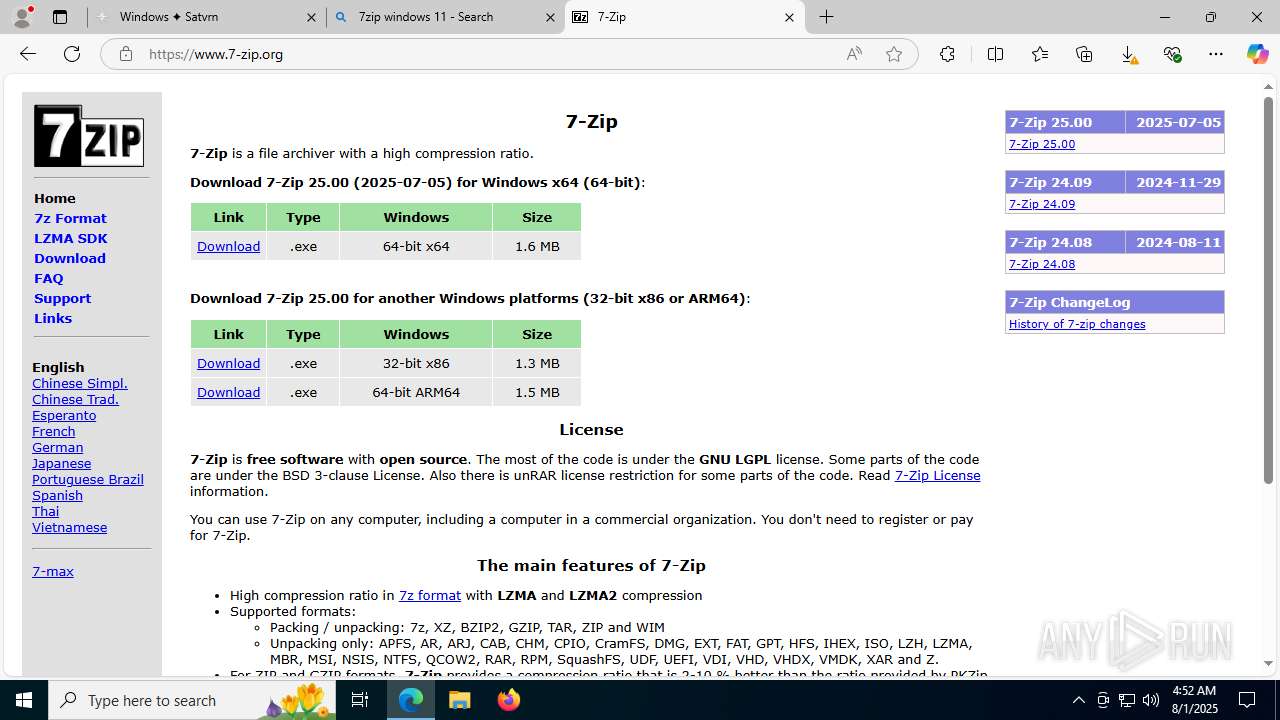
Task: Switch language to Spanish
Action: pos(57,495)
